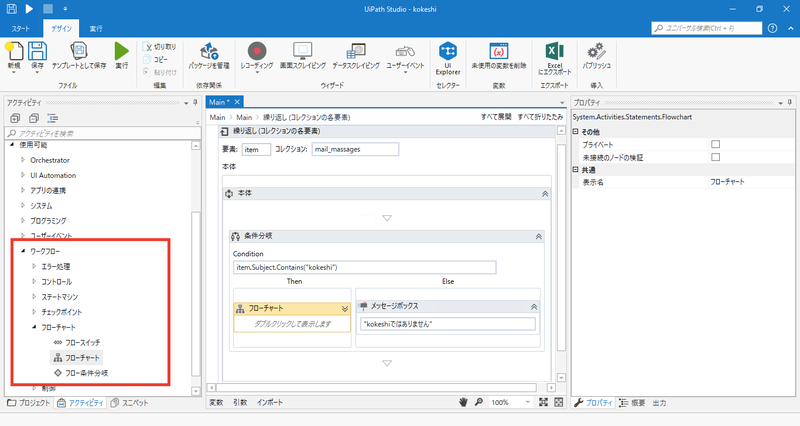The image size is (800, 426).
Task: Click fit to screen icon
Action: pos(543,402)
